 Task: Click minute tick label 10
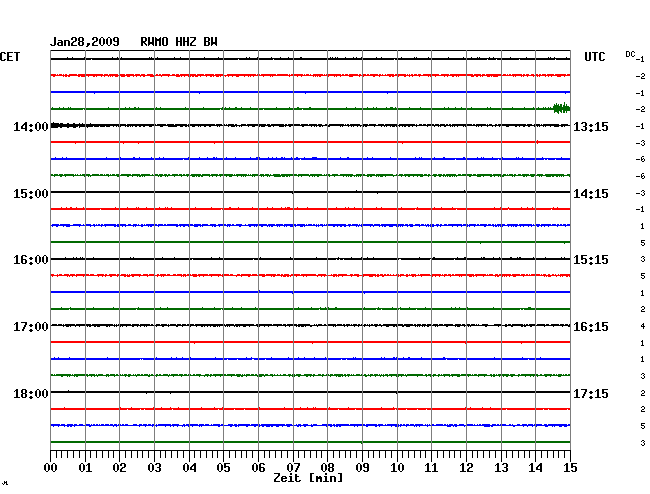(x=397, y=468)
